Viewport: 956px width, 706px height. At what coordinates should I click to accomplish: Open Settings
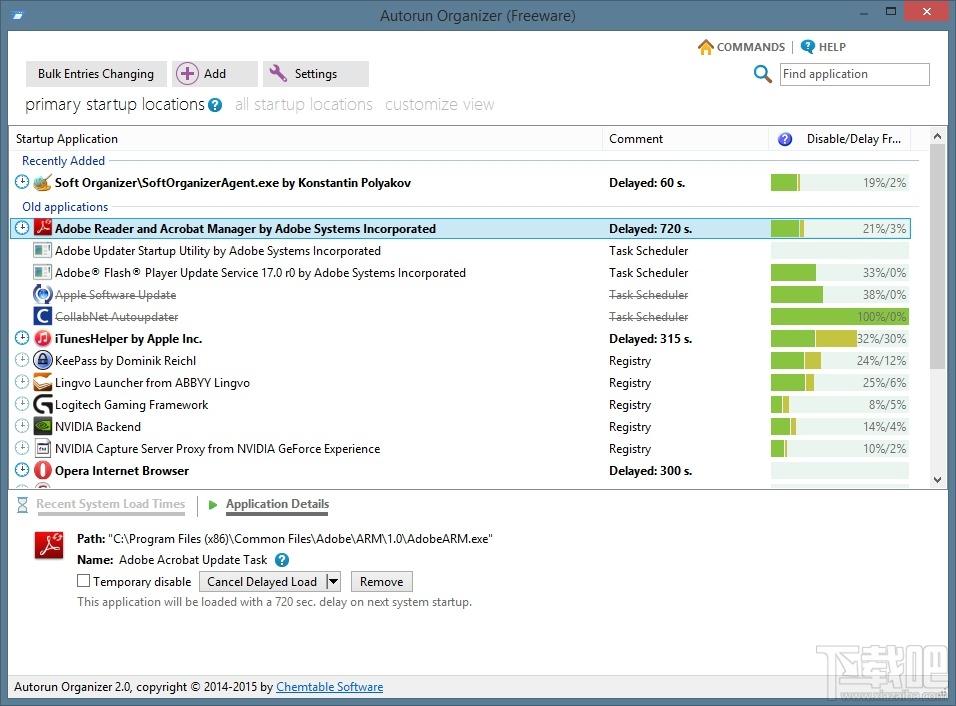tap(315, 74)
